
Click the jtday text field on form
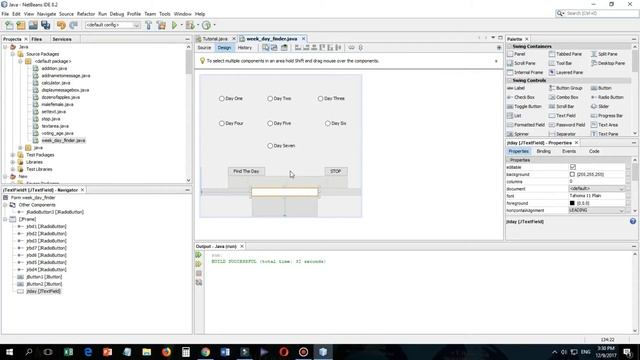(x=284, y=192)
